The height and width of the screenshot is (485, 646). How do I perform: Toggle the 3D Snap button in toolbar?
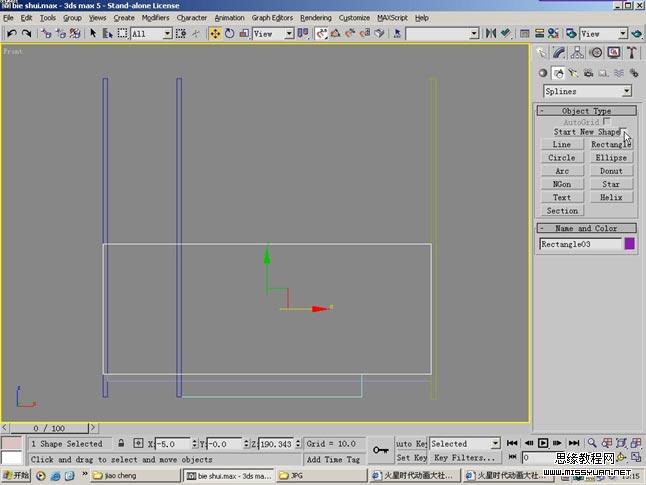click(x=321, y=33)
